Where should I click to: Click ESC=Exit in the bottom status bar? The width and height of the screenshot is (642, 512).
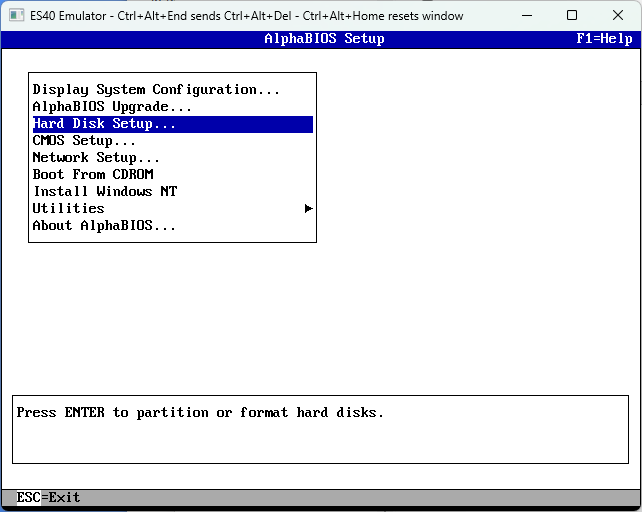(48, 497)
